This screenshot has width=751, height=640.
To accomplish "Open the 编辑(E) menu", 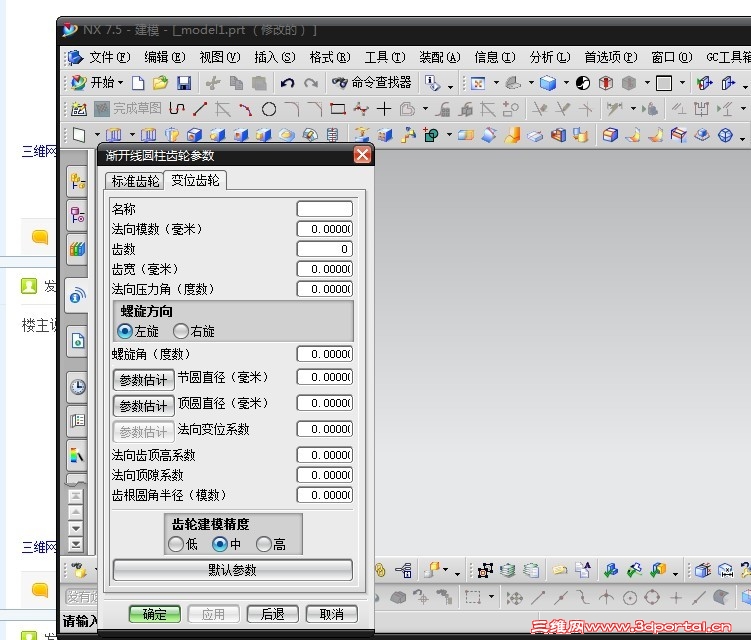I will (x=165, y=57).
